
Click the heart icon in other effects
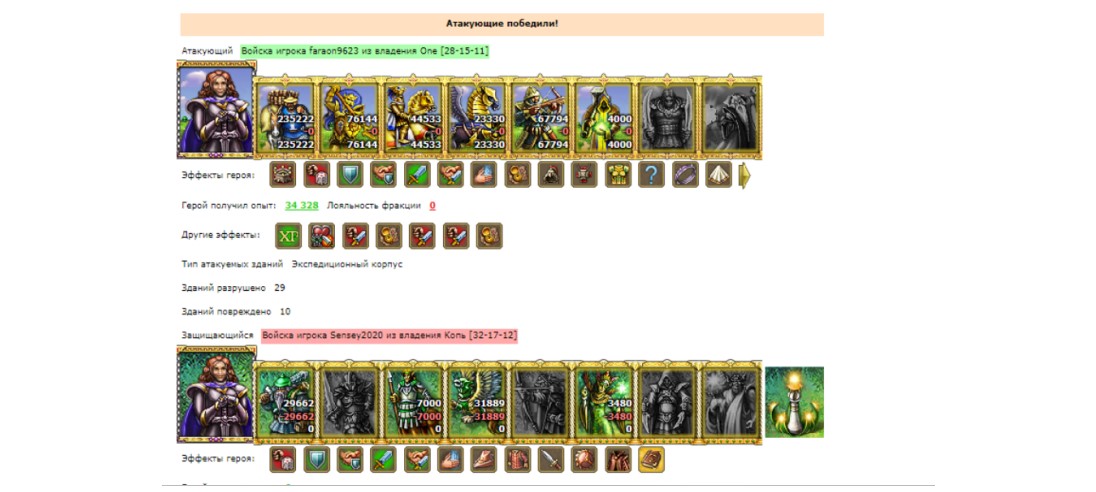(x=322, y=236)
